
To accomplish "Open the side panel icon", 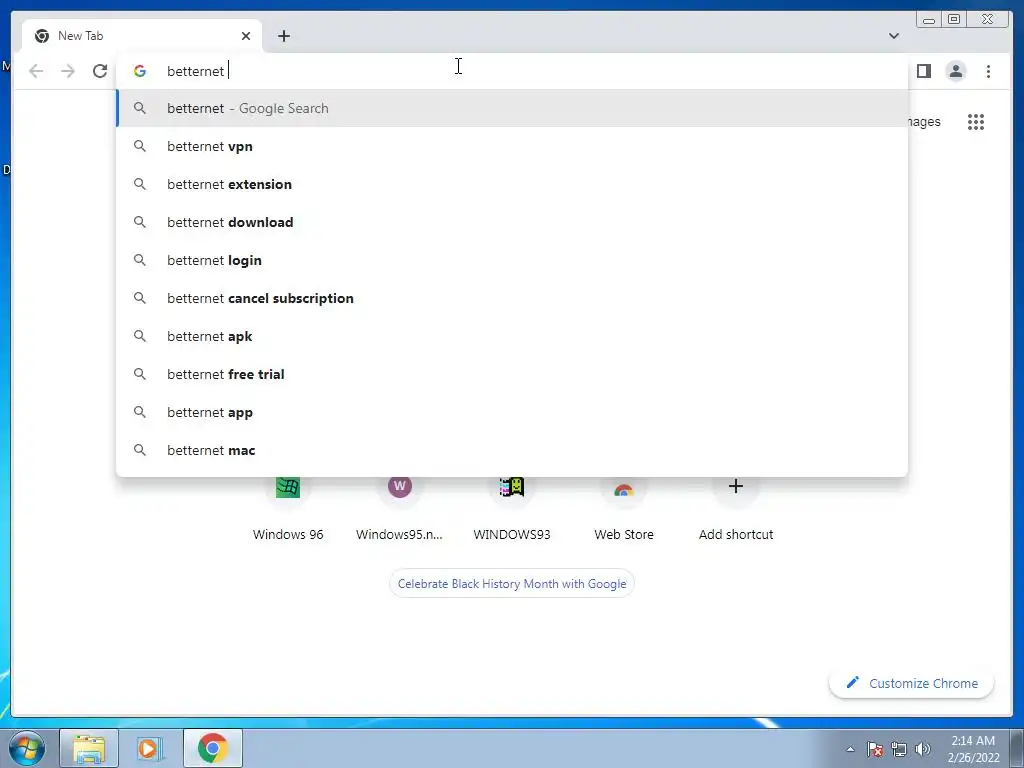I will point(923,71).
